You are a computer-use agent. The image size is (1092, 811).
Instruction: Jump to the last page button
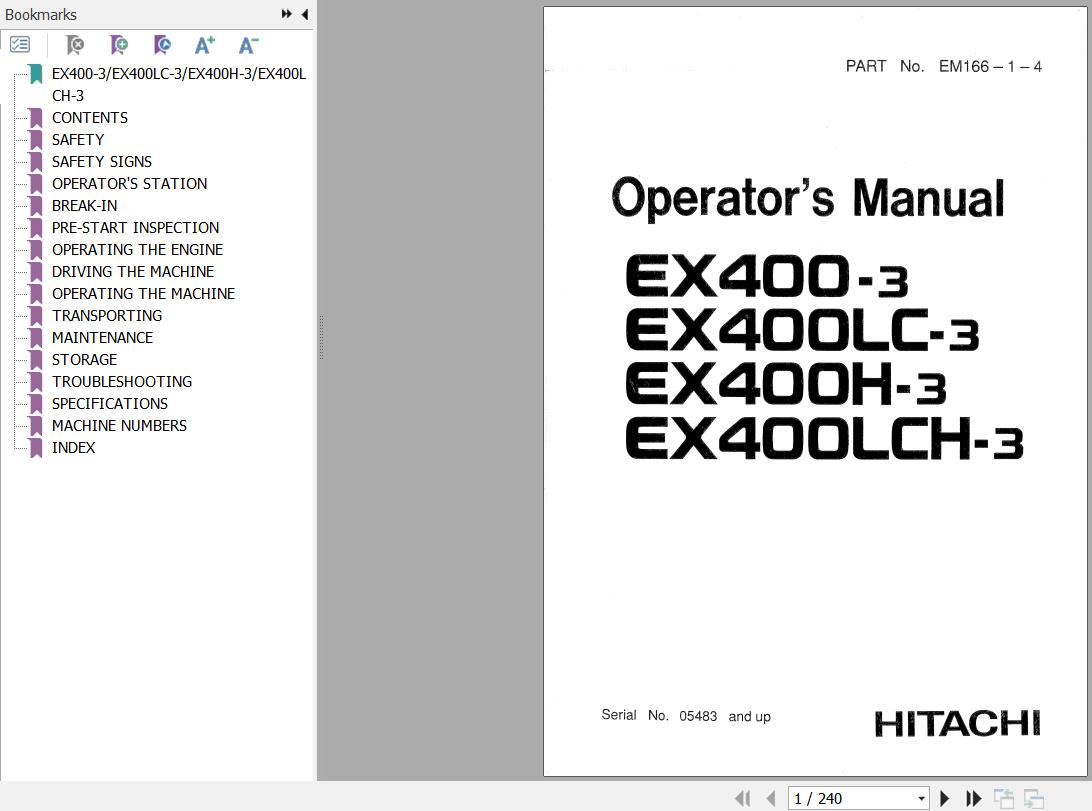[x=974, y=798]
